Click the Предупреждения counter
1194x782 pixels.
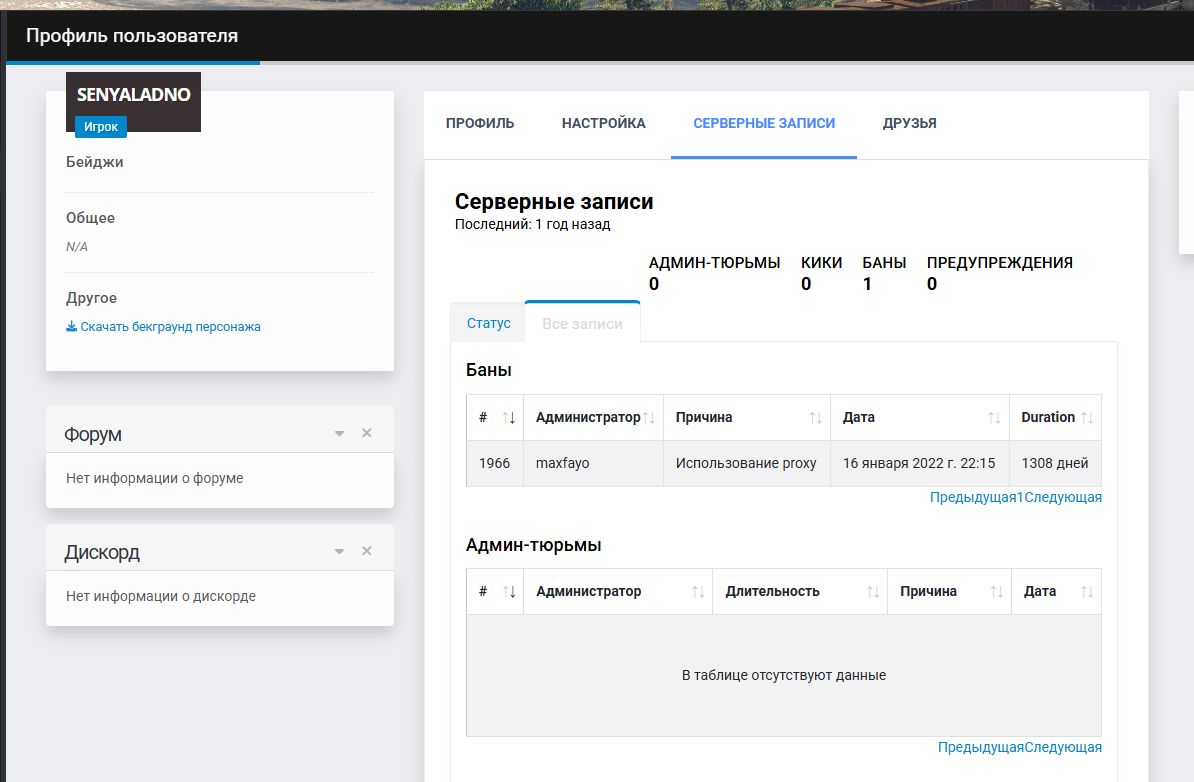click(999, 273)
